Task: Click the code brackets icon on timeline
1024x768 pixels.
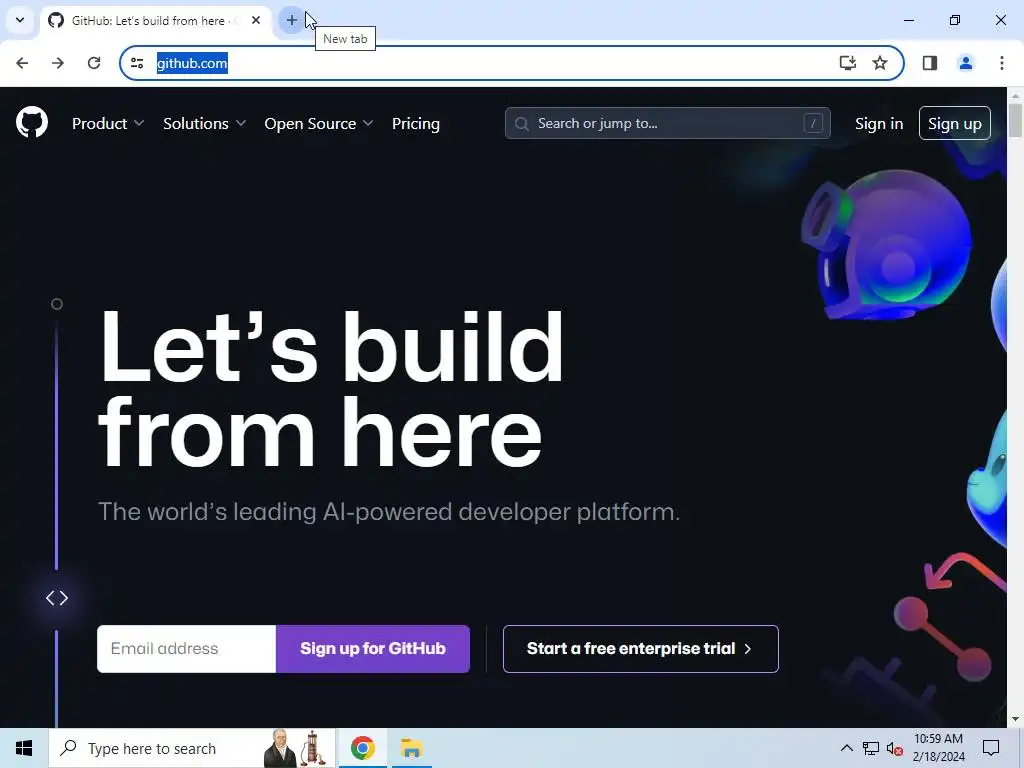Action: click(57, 598)
